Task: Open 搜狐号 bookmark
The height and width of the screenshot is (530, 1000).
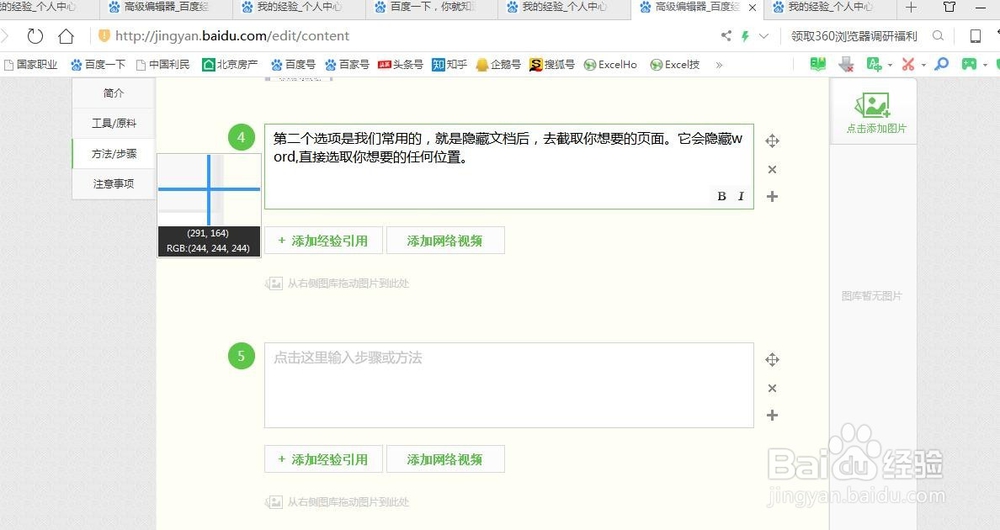Action: (x=552, y=64)
